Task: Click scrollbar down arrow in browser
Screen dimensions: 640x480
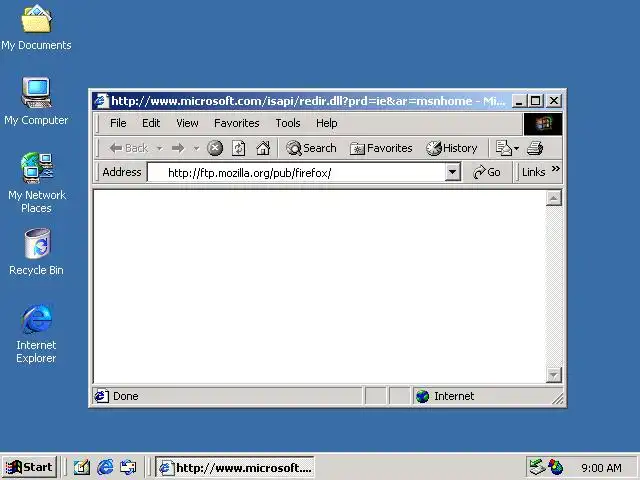Action: pos(553,375)
